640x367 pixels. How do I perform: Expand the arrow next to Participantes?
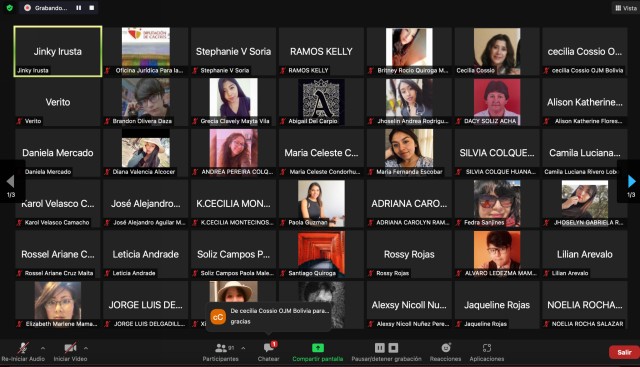point(243,348)
